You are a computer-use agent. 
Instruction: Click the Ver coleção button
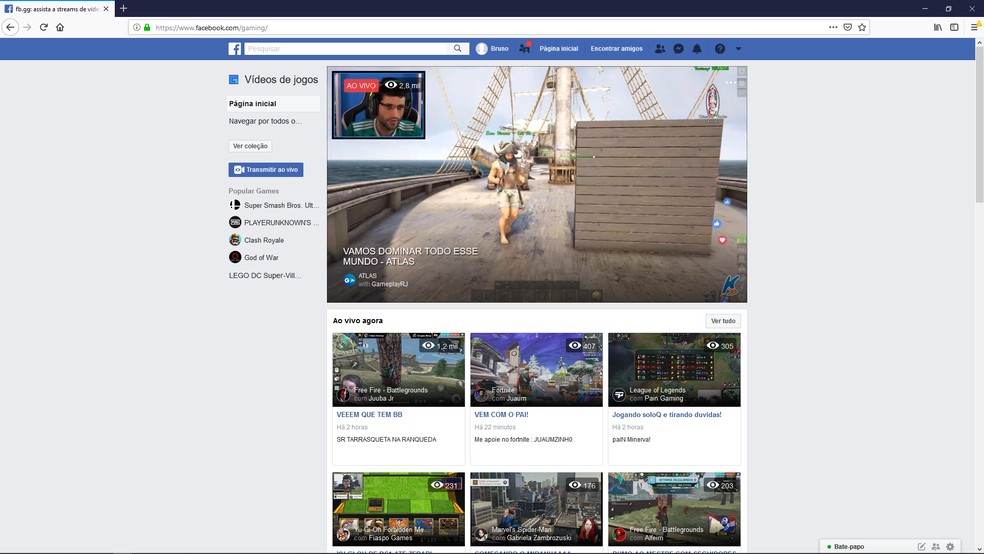250,146
